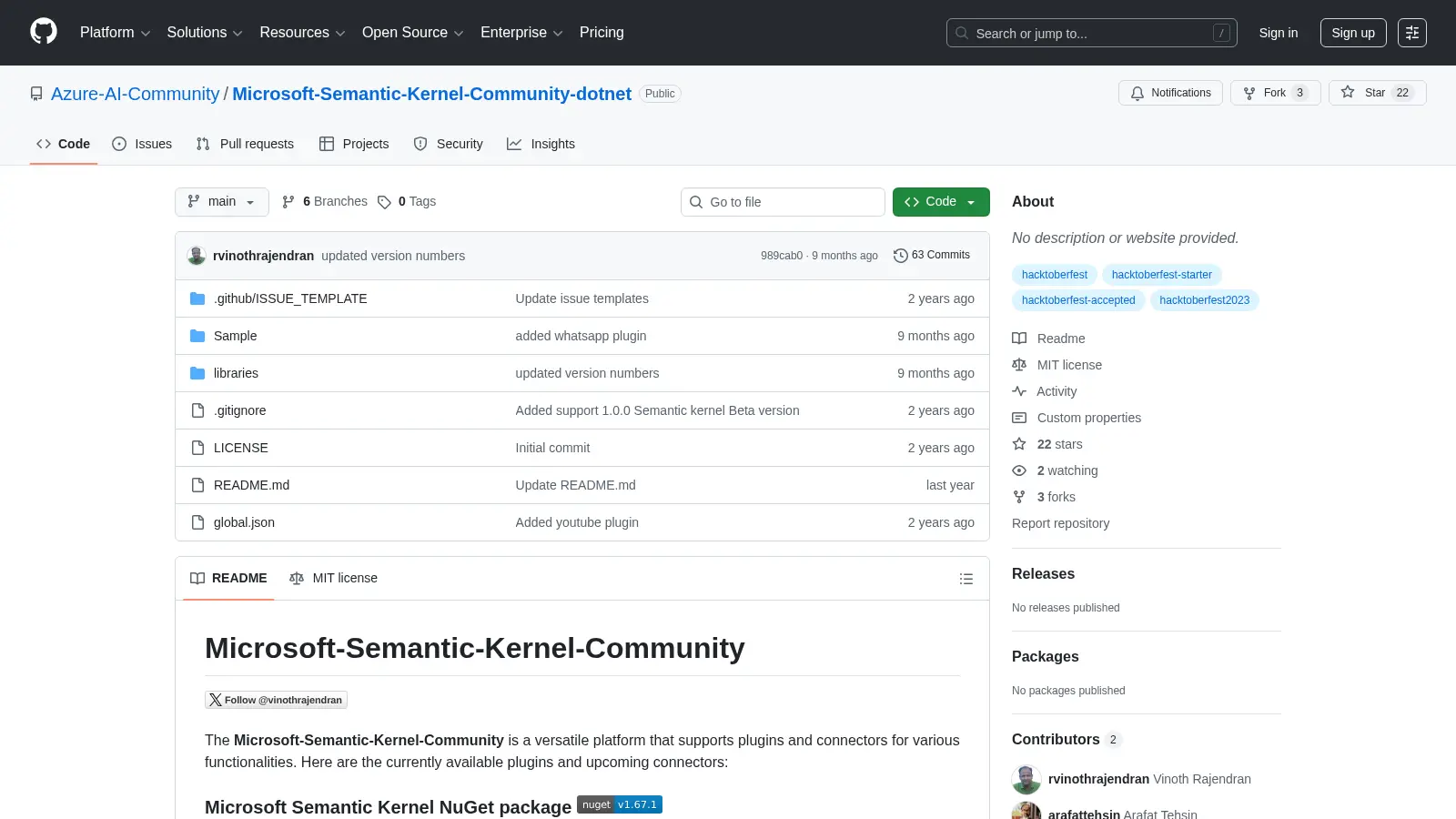Screen dimensions: 1456x819
Task: View the 2 watching users
Action: pos(1055,470)
